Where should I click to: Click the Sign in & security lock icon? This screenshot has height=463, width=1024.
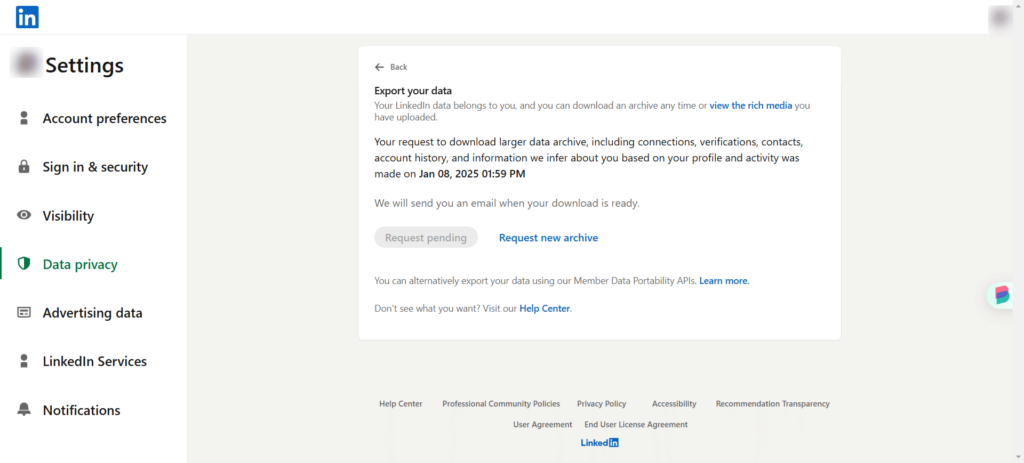24,167
